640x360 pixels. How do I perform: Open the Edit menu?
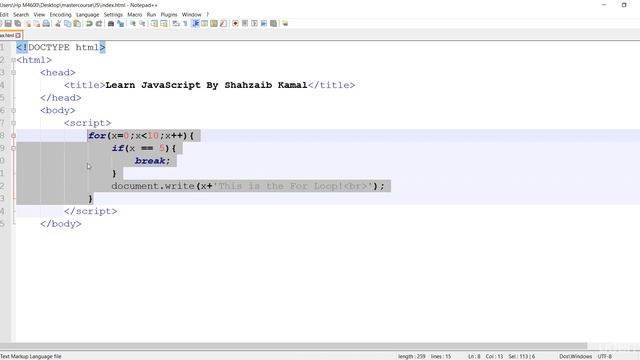4,14
